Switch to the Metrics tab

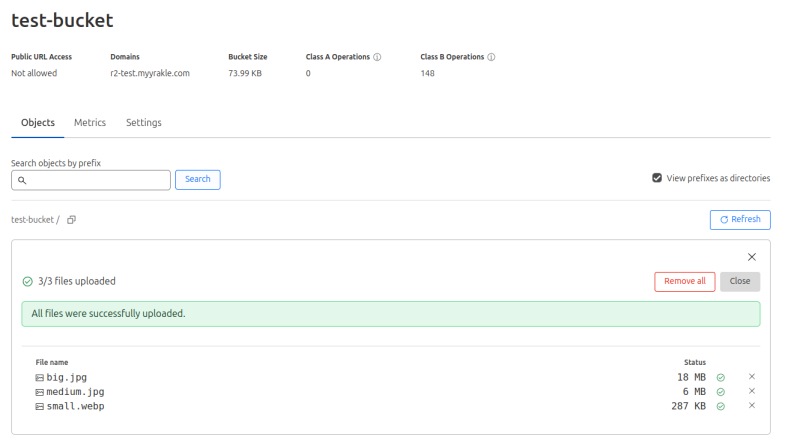[90, 123]
